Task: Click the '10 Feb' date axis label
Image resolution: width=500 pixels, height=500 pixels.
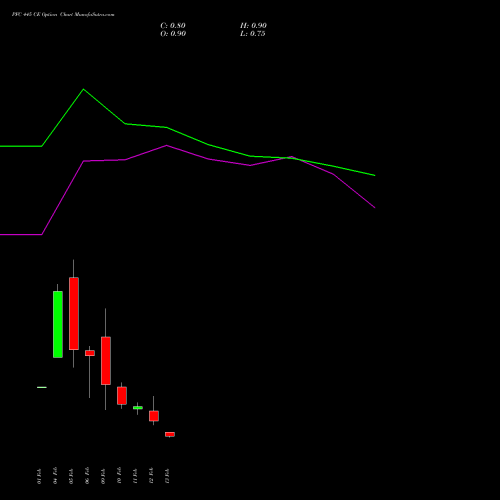Action: [119, 475]
